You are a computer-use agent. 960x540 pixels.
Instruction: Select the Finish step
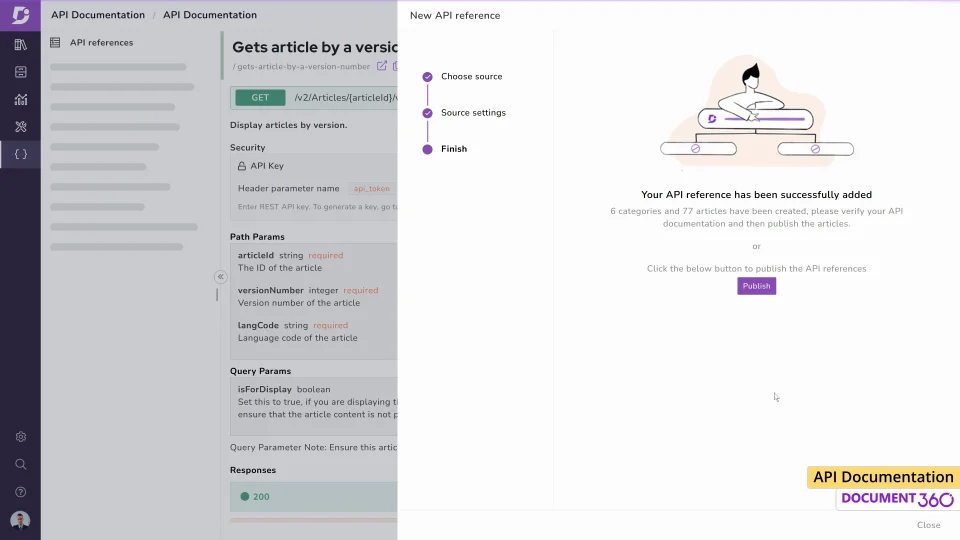coord(454,149)
